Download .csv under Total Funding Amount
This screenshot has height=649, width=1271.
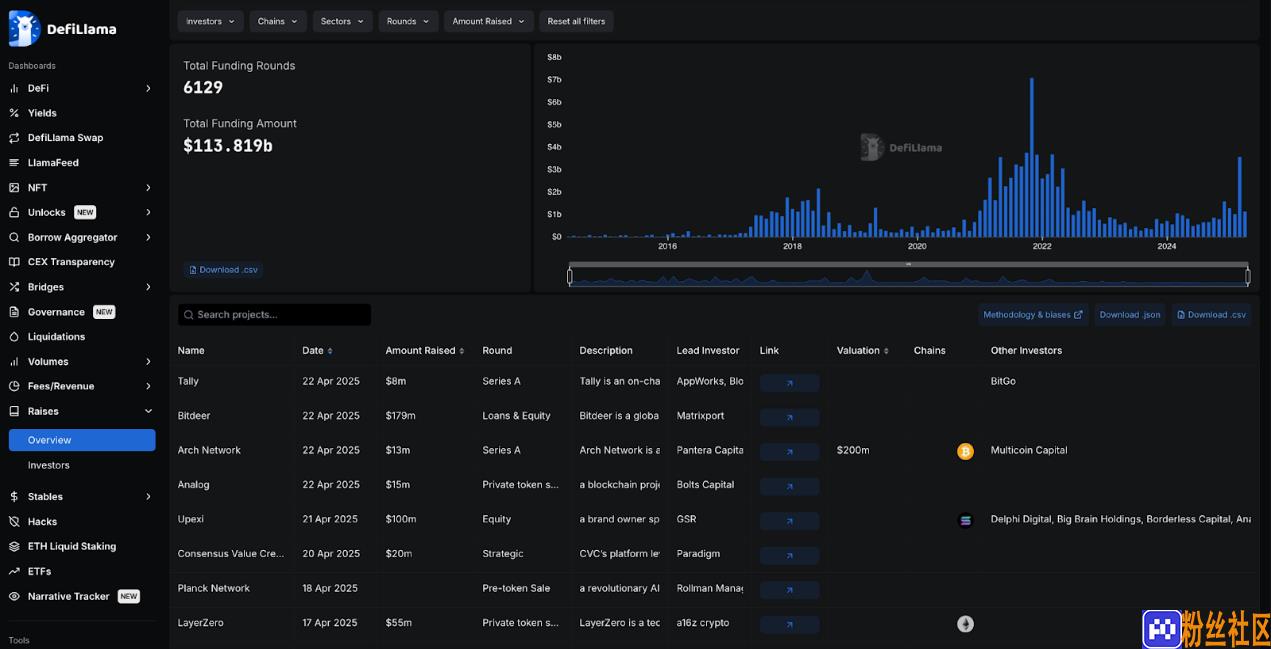pyautogui.click(x=222, y=270)
